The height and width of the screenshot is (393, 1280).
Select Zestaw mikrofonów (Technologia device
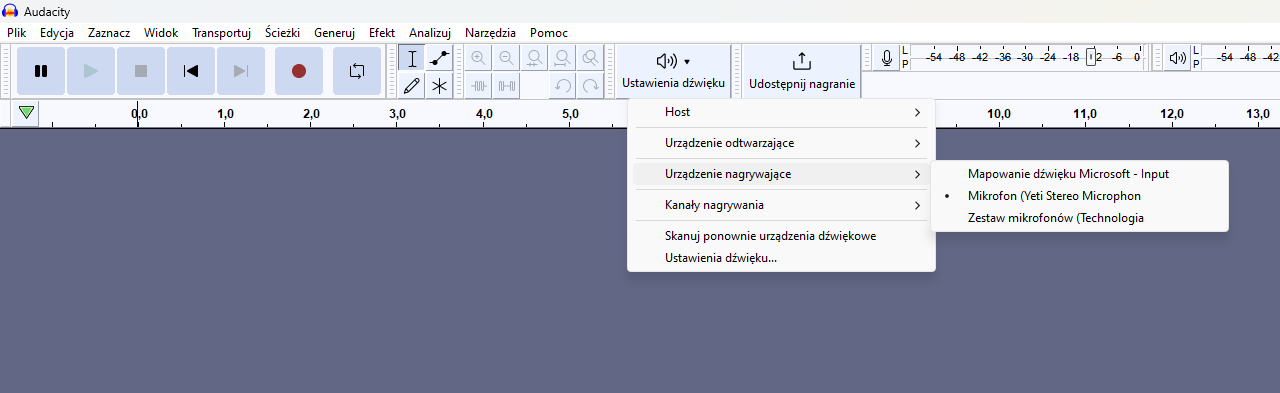1080,218
